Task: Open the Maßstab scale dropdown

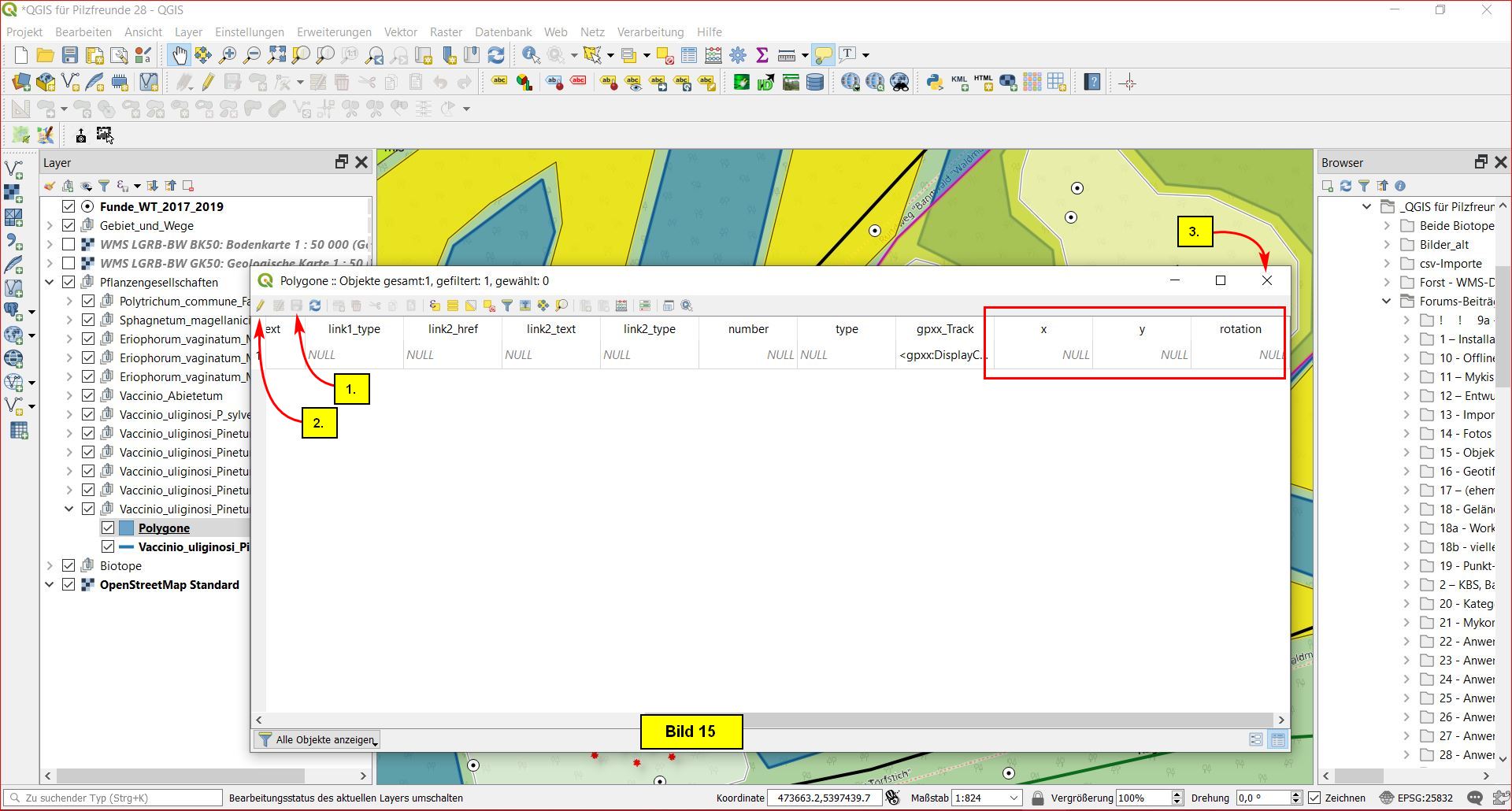Action: (1013, 798)
